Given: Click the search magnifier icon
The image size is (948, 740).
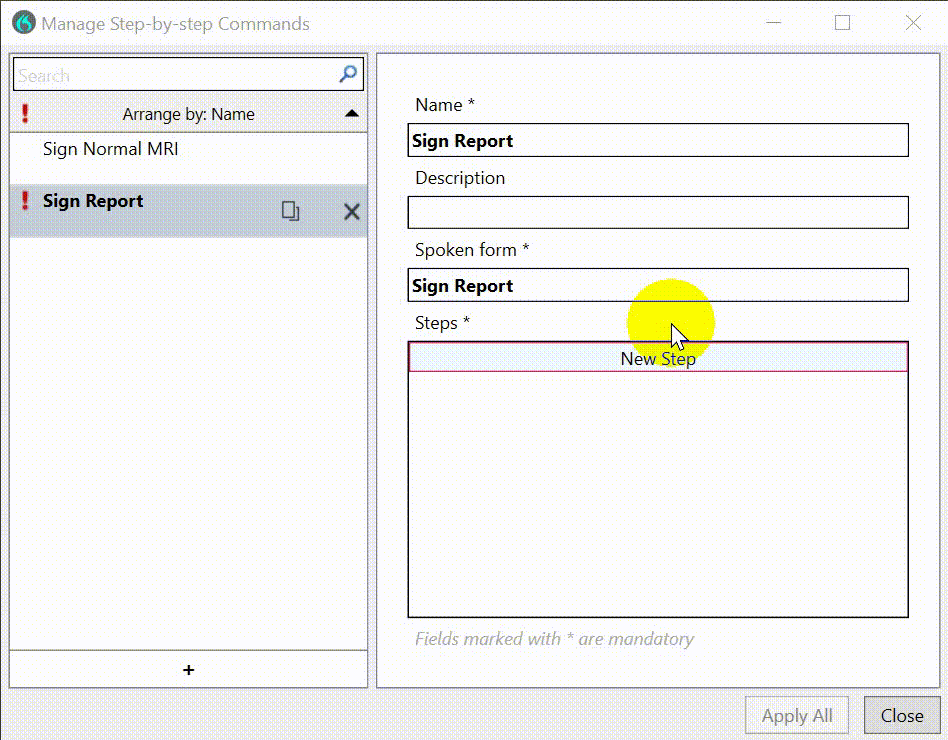Looking at the screenshot, I should [x=348, y=74].
